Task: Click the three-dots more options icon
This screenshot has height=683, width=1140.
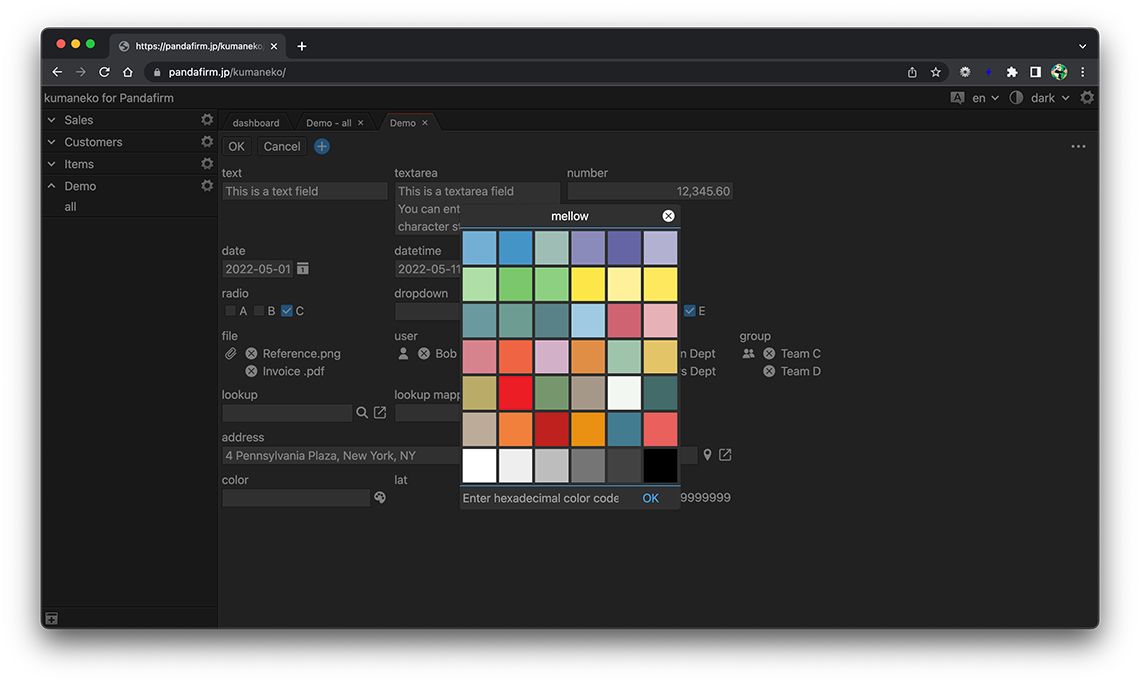Action: 1078,147
